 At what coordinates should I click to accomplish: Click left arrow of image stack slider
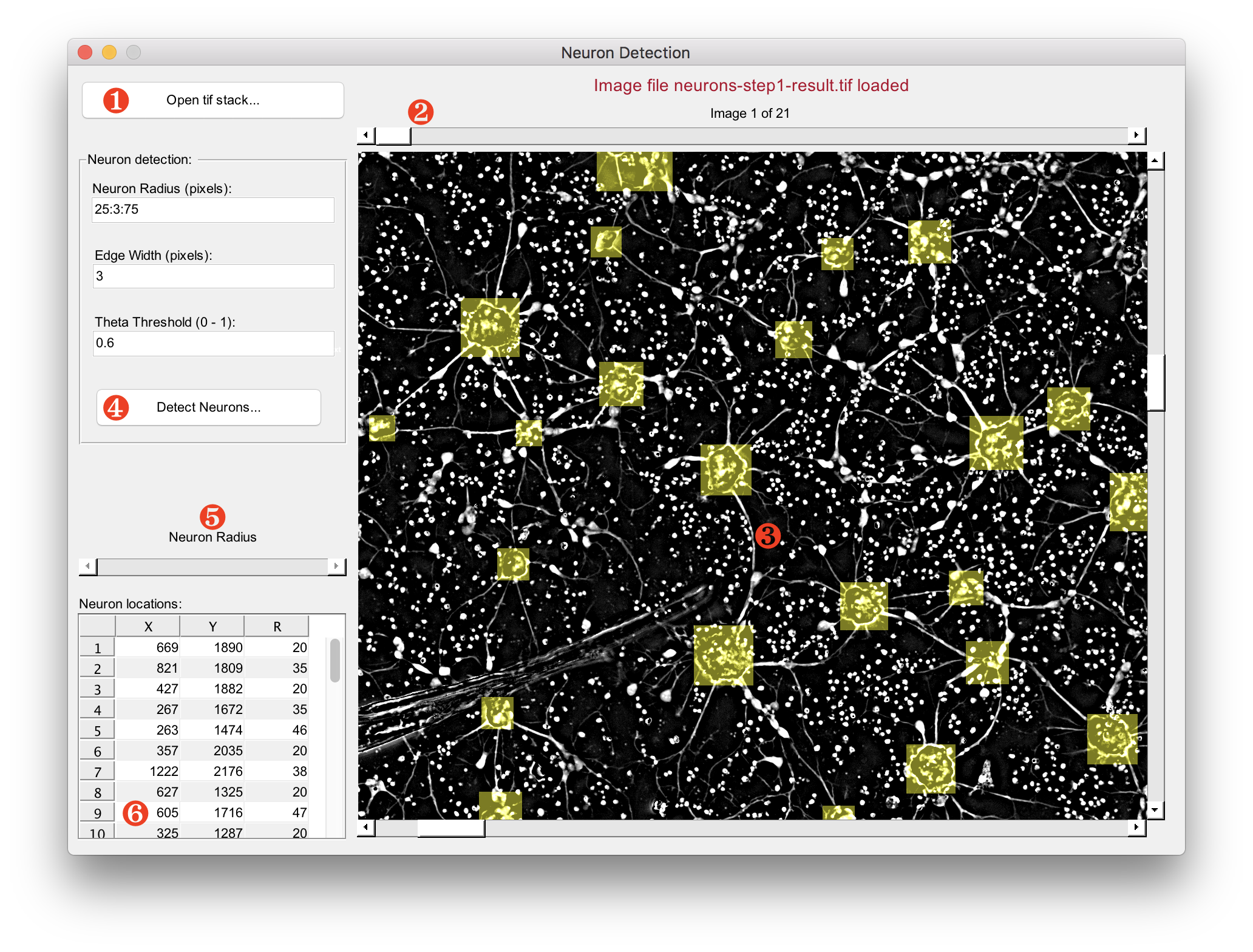pyautogui.click(x=366, y=135)
